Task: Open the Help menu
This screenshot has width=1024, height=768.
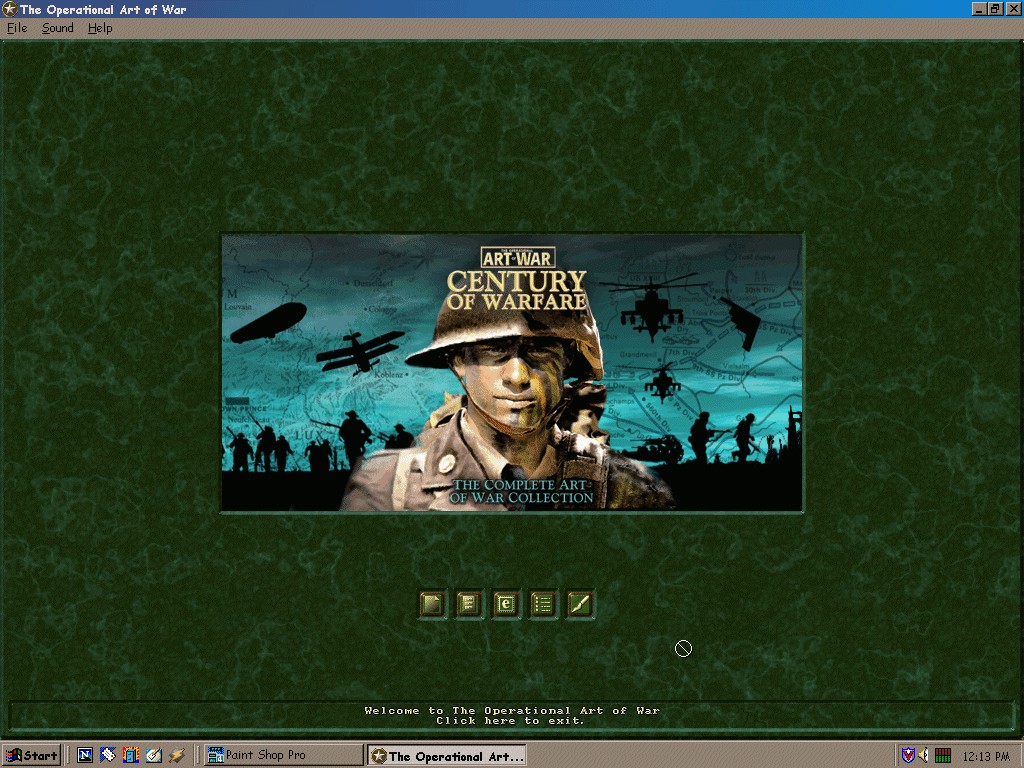Action: [100, 28]
